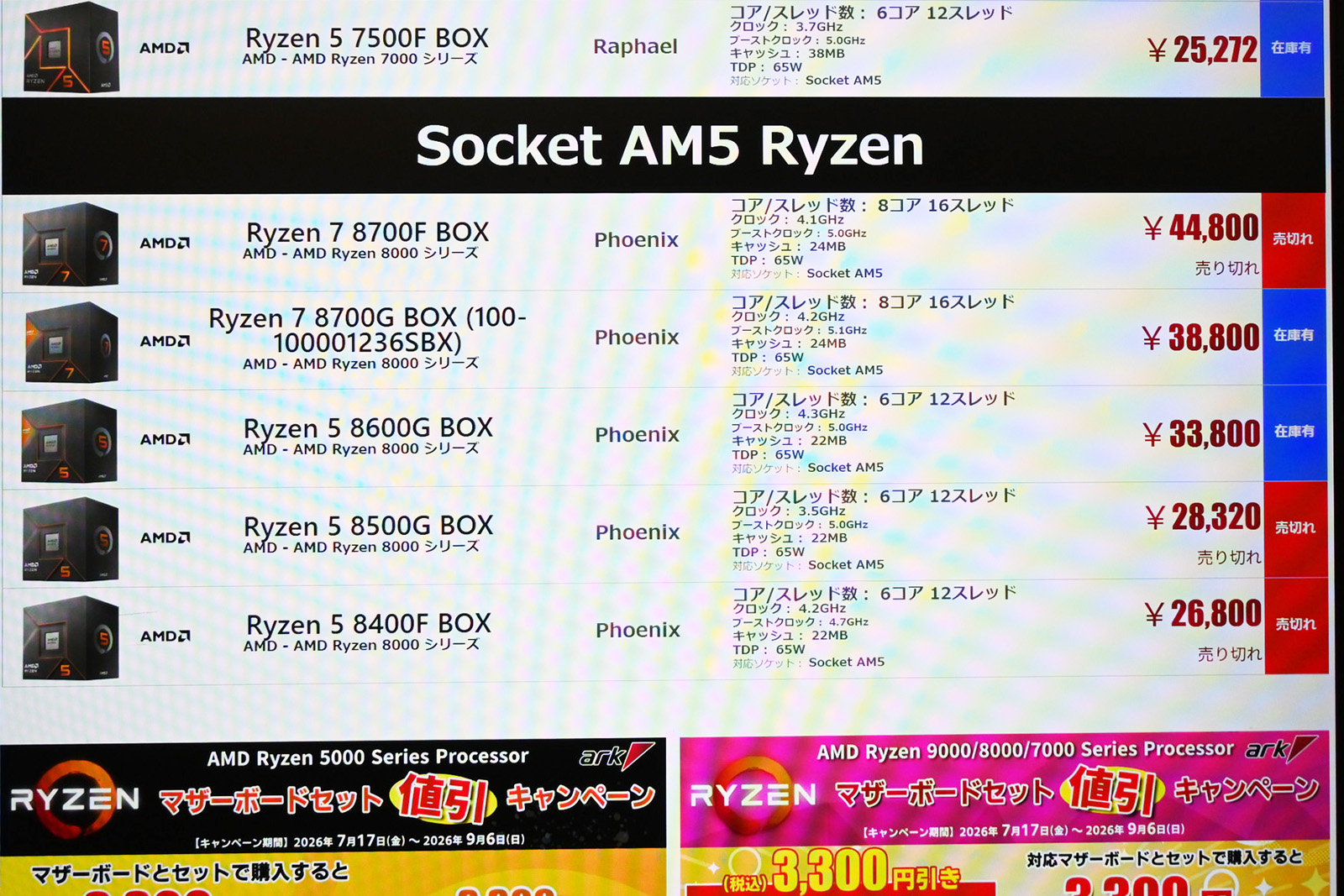Viewport: 1344px width, 896px height.
Task: Click the 在庫有 badge for Ryzen 5 8600G
Action: 1294,432
